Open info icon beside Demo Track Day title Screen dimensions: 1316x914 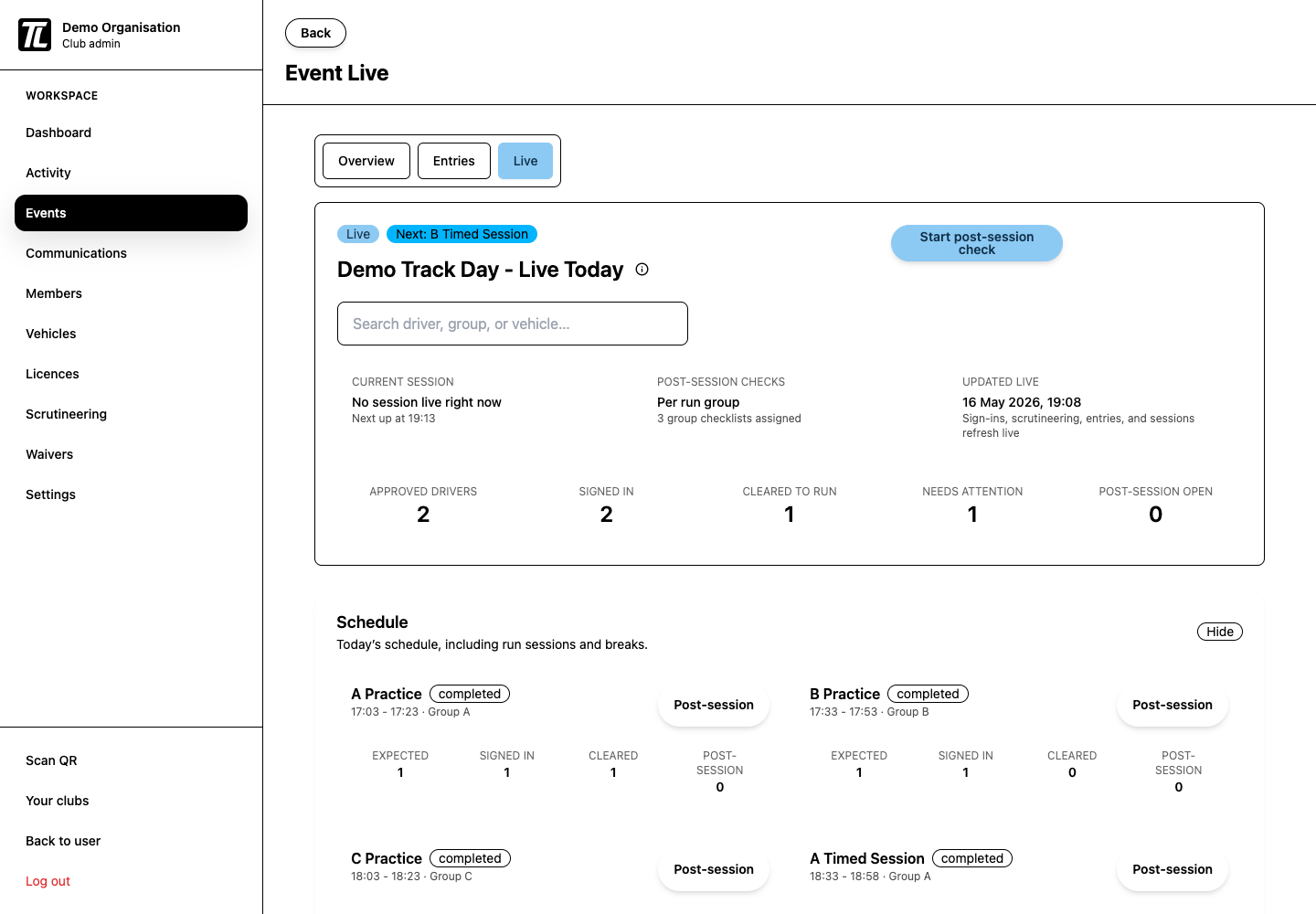coord(642,270)
